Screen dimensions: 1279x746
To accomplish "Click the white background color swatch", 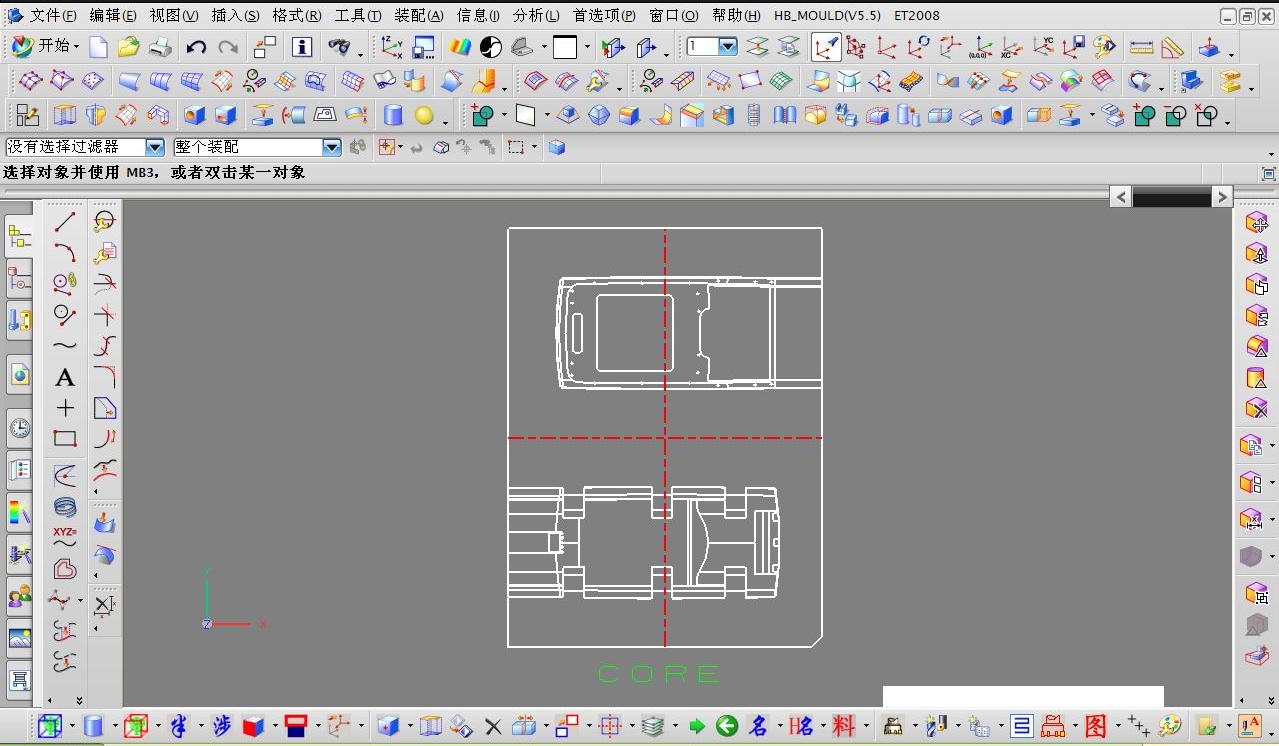I will tap(565, 47).
